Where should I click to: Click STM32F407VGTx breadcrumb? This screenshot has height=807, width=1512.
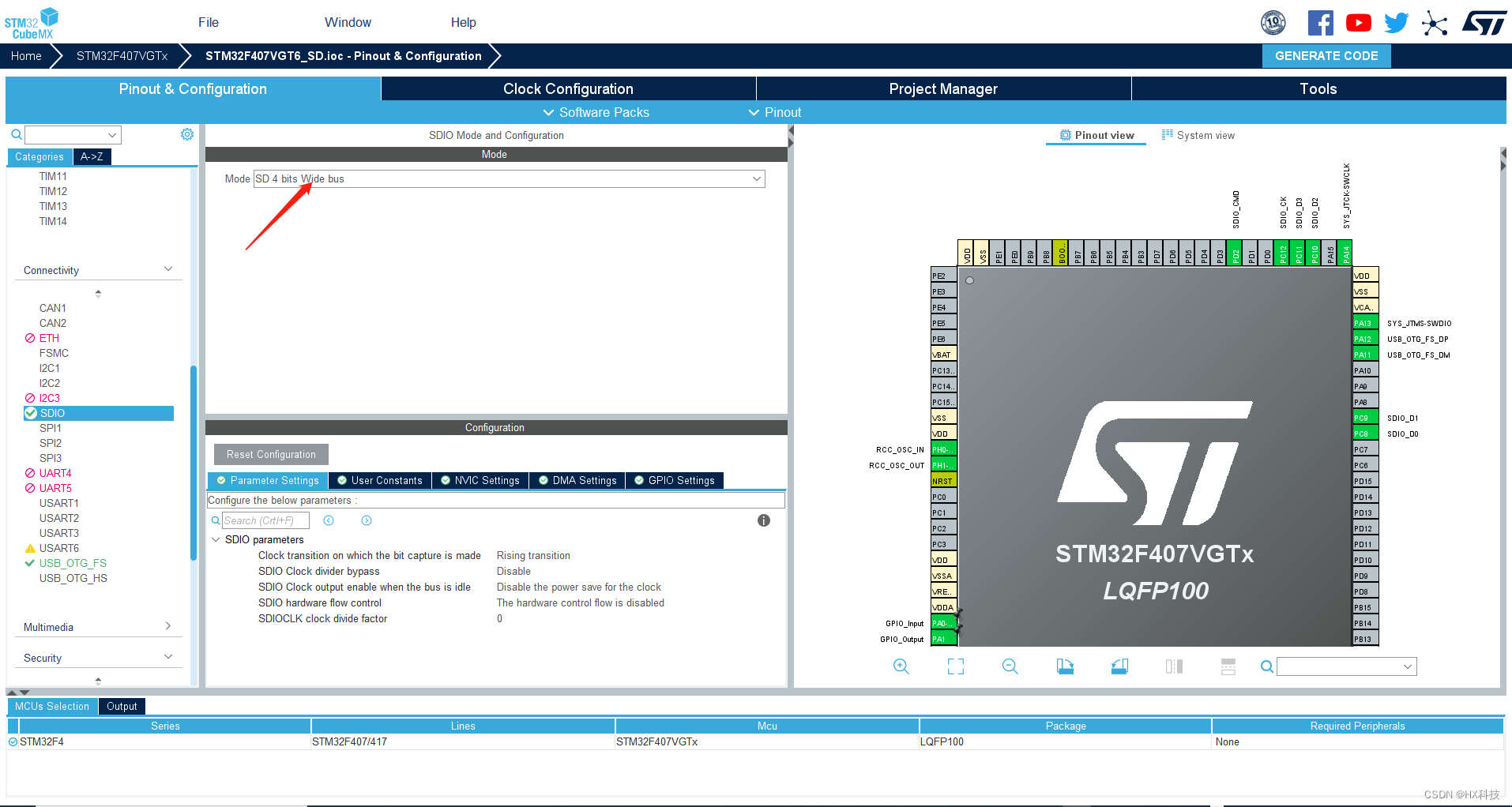[x=122, y=56]
